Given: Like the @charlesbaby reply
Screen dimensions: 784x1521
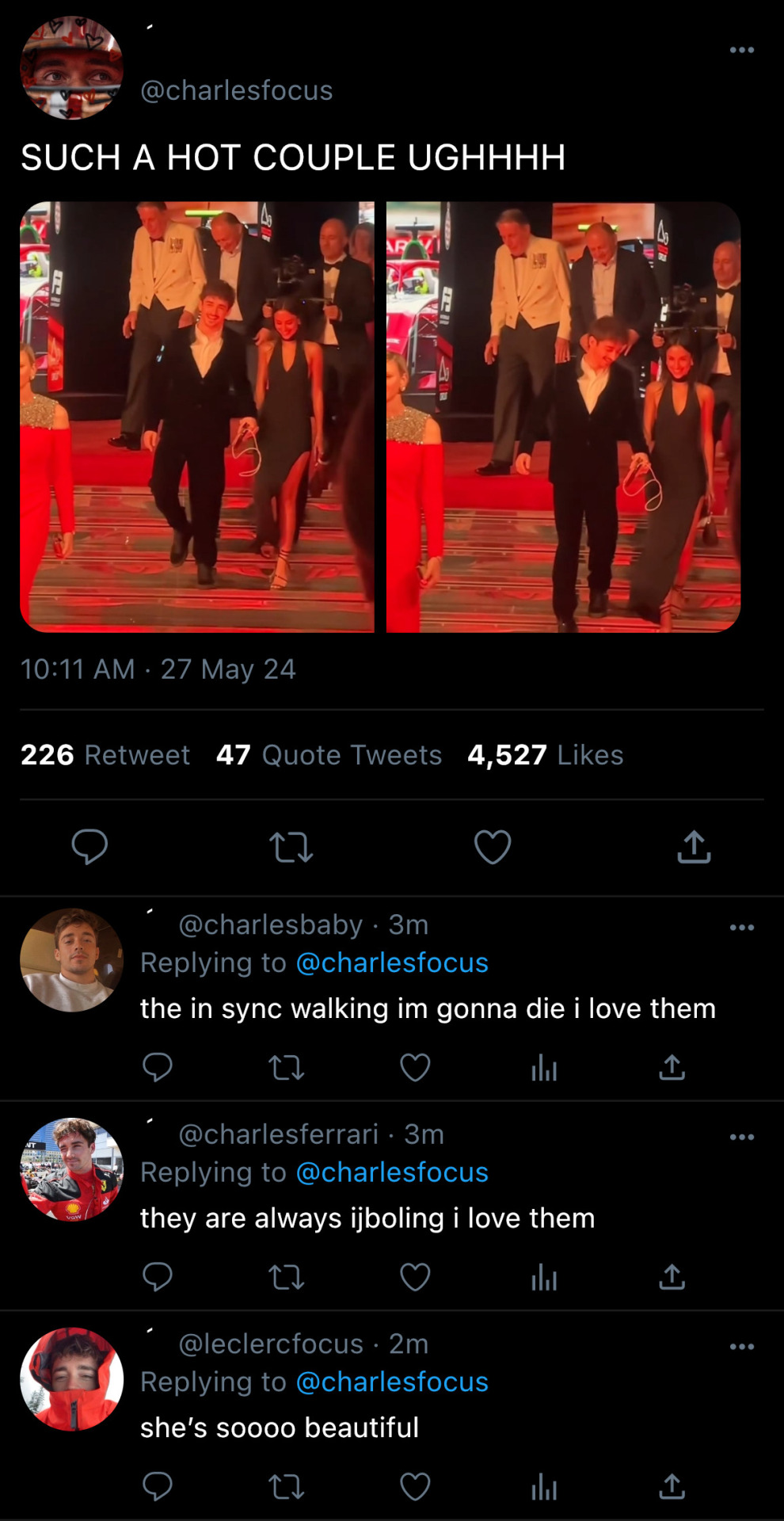Looking at the screenshot, I should click(415, 1068).
